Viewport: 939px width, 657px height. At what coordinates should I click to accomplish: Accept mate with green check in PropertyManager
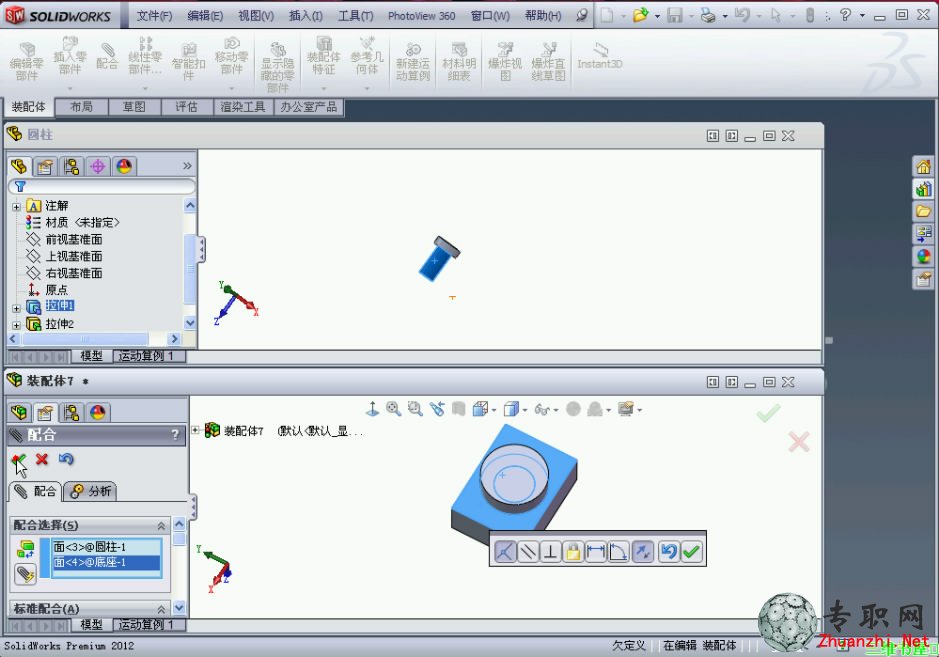coord(19,459)
